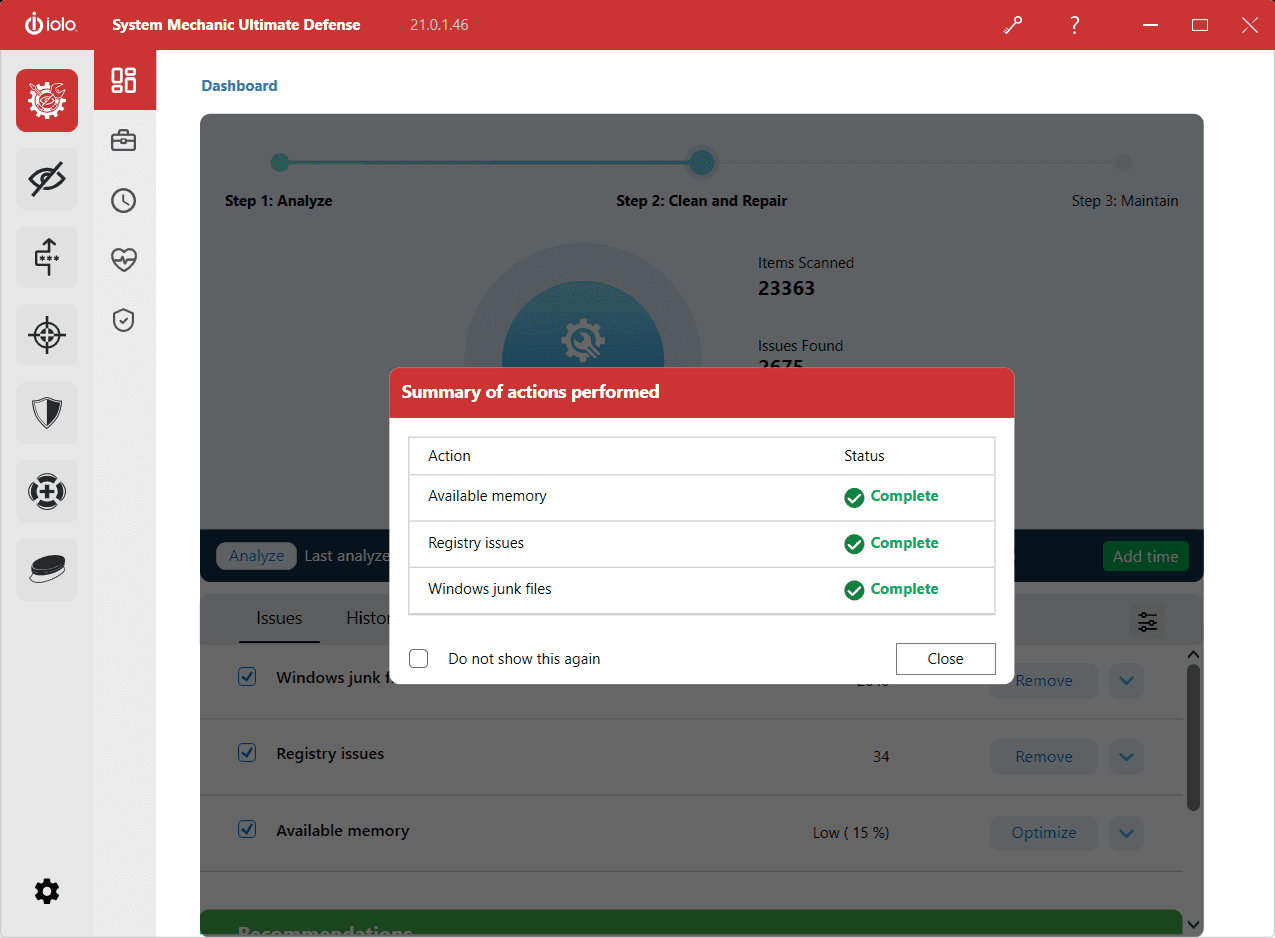Click the Step 3 Maintain progress marker

(x=1124, y=162)
